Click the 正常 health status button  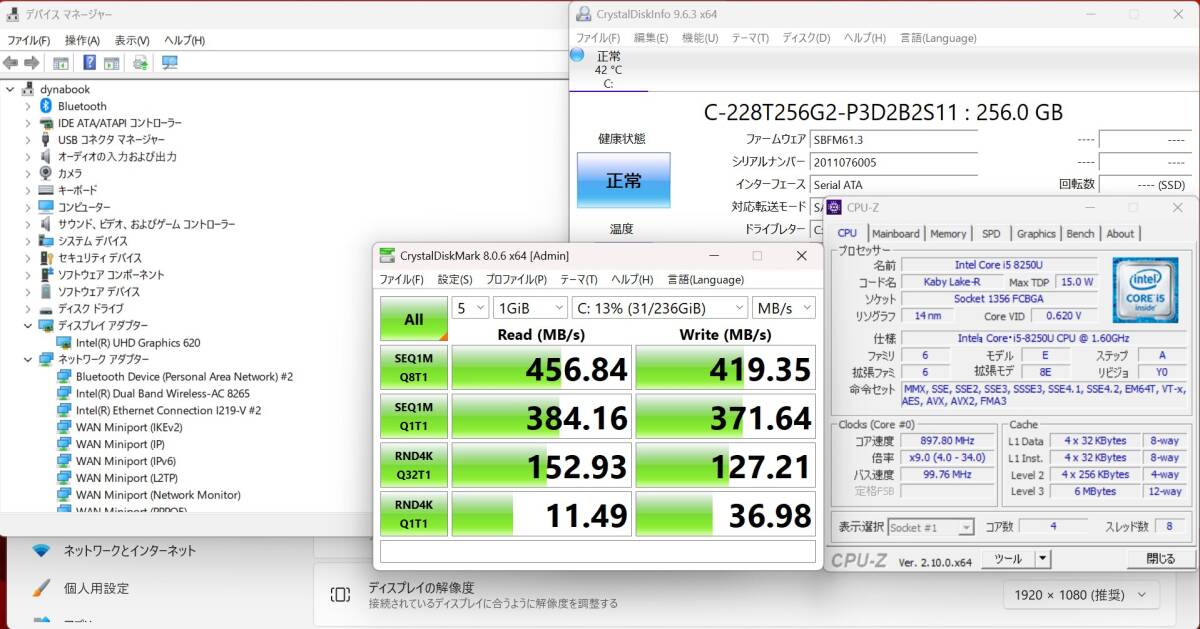[624, 181]
